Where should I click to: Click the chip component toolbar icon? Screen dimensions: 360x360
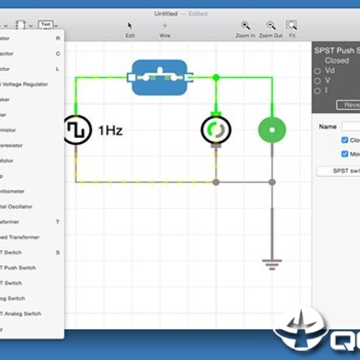20,25
